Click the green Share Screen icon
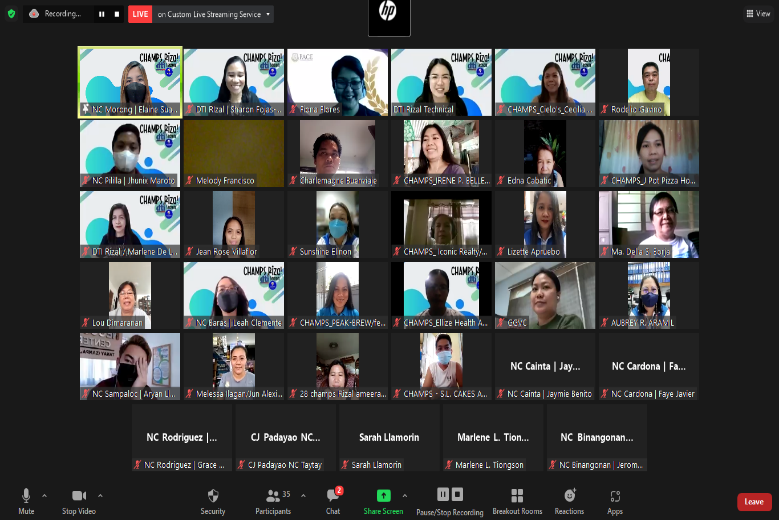The height and width of the screenshot is (520, 779). 384,495
